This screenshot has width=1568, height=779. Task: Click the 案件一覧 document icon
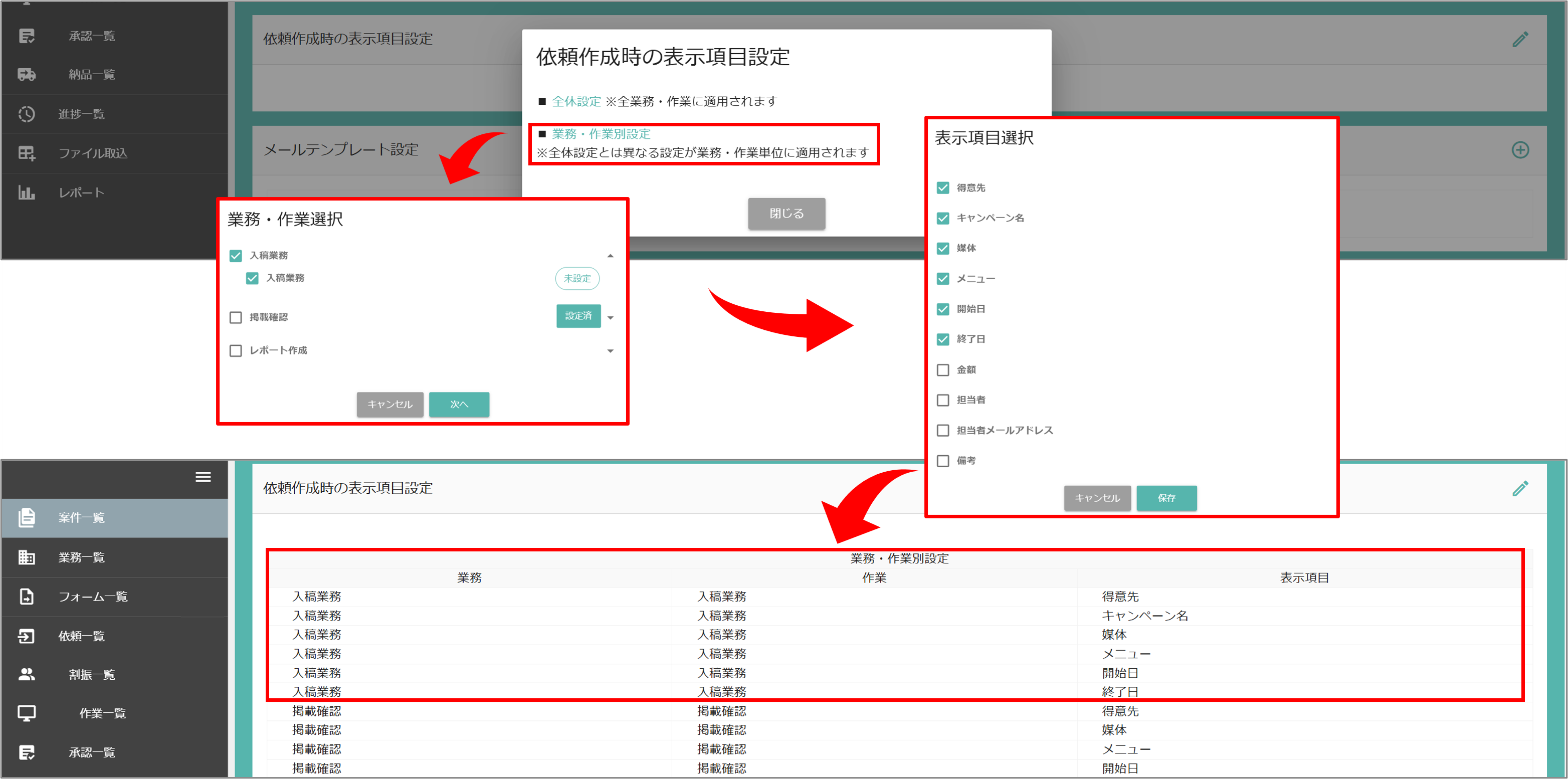pos(26,517)
